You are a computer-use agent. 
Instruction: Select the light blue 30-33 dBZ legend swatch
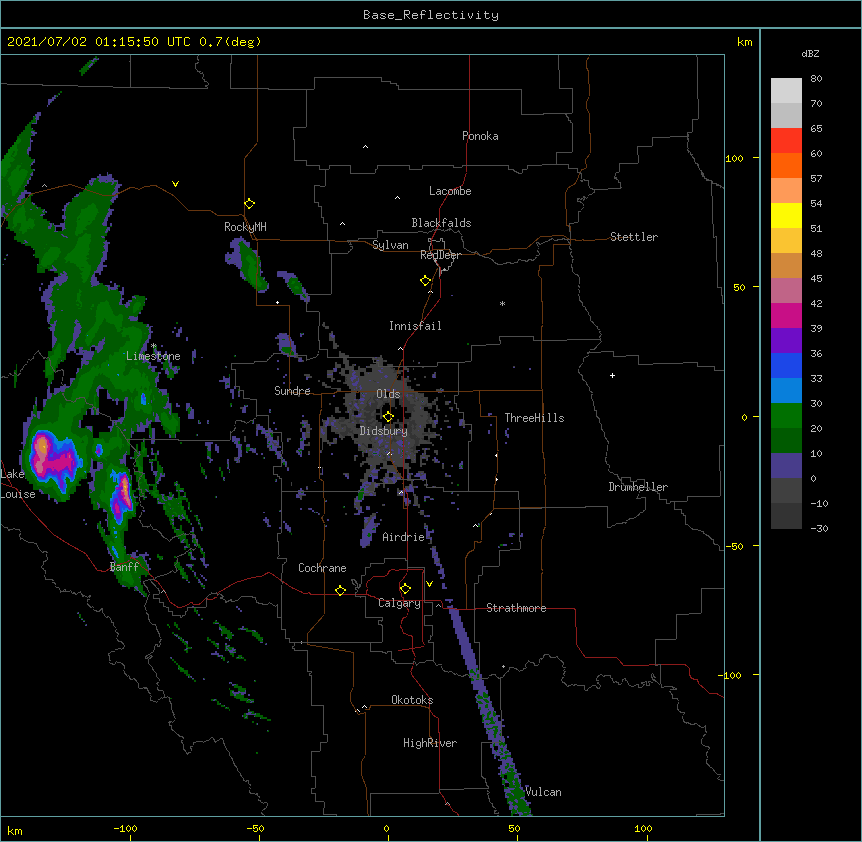tap(786, 391)
